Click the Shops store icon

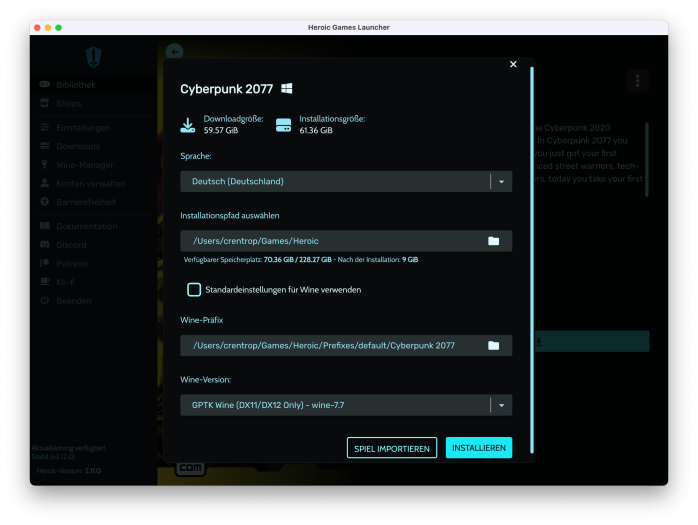pyautogui.click(x=45, y=103)
